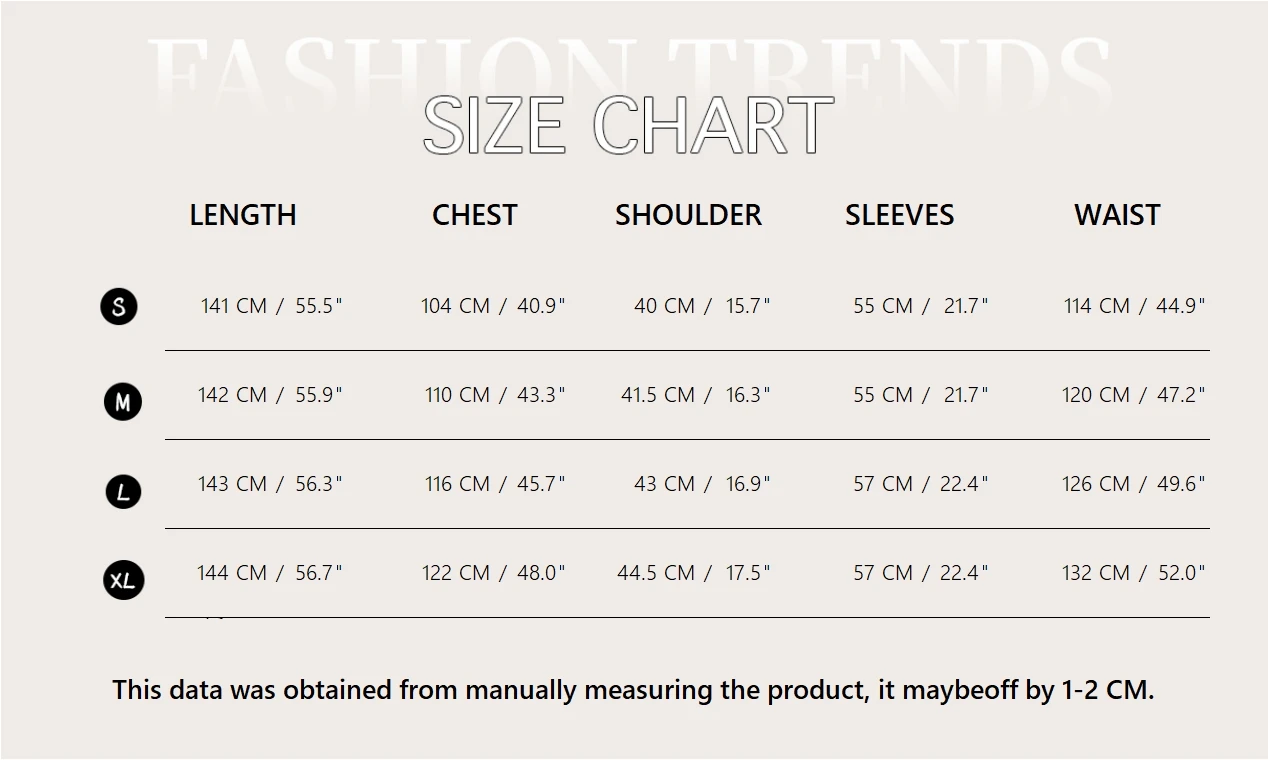
Task: Select the L size badge icon
Action: click(x=123, y=491)
